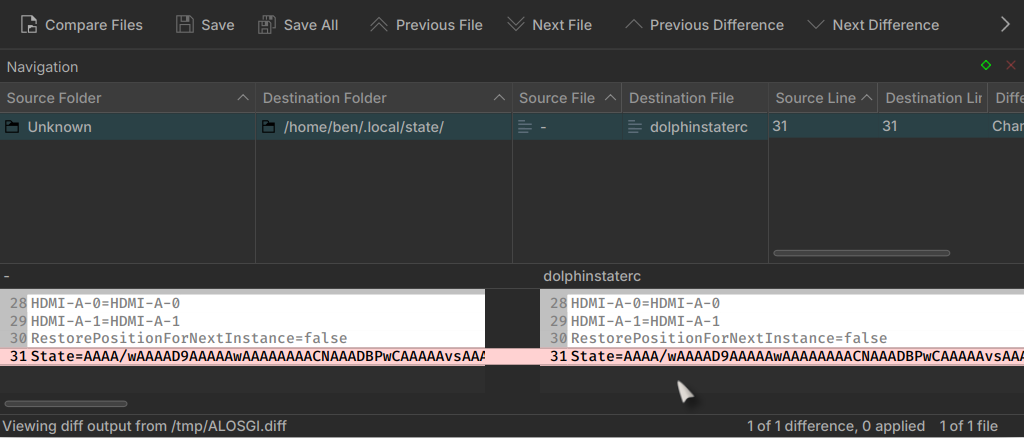Viewport: 1024px width, 438px height.
Task: Click the Next File double-chevron icon
Action: (x=515, y=25)
